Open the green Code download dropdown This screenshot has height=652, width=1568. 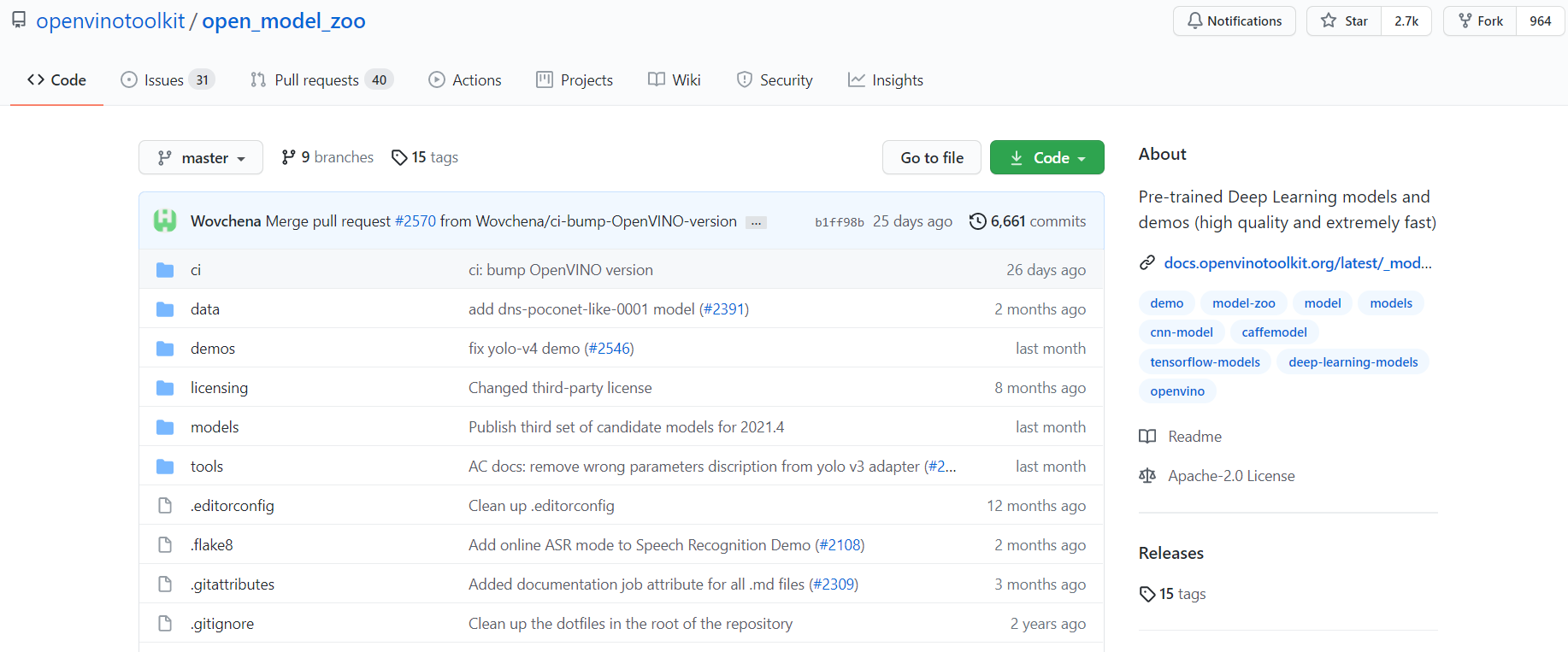[1046, 158]
